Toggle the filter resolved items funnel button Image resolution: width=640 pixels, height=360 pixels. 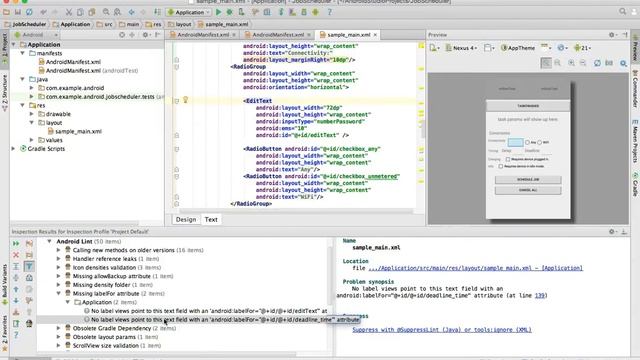[x=29, y=267]
